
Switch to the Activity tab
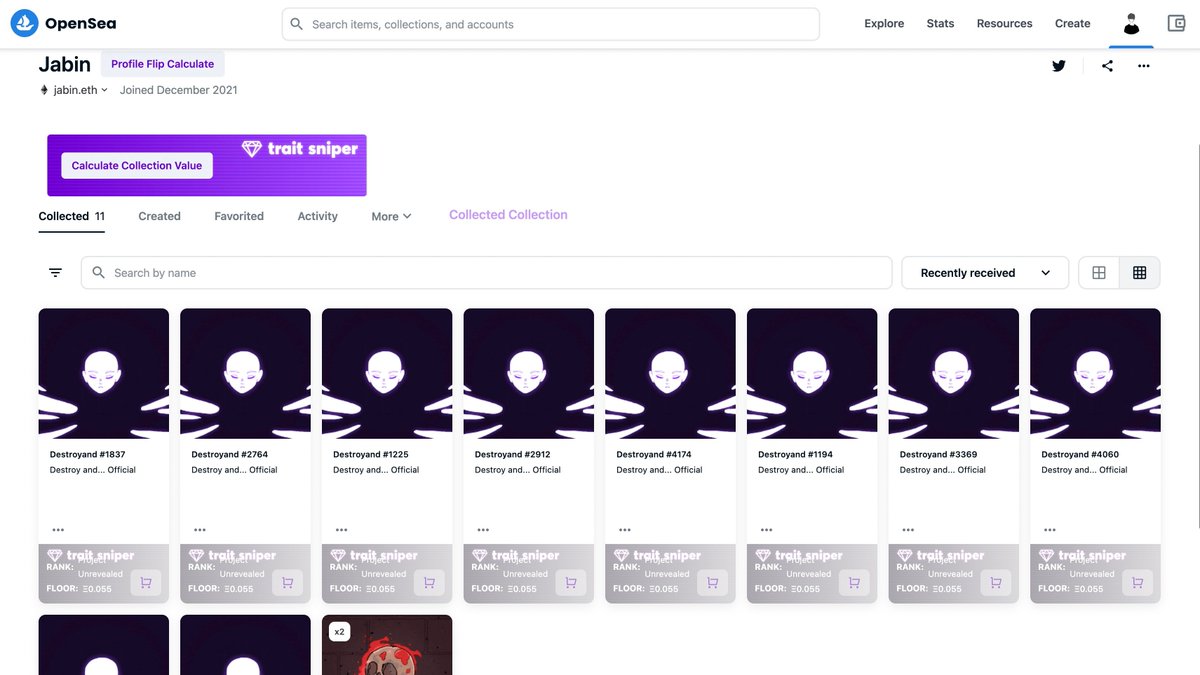[318, 216]
